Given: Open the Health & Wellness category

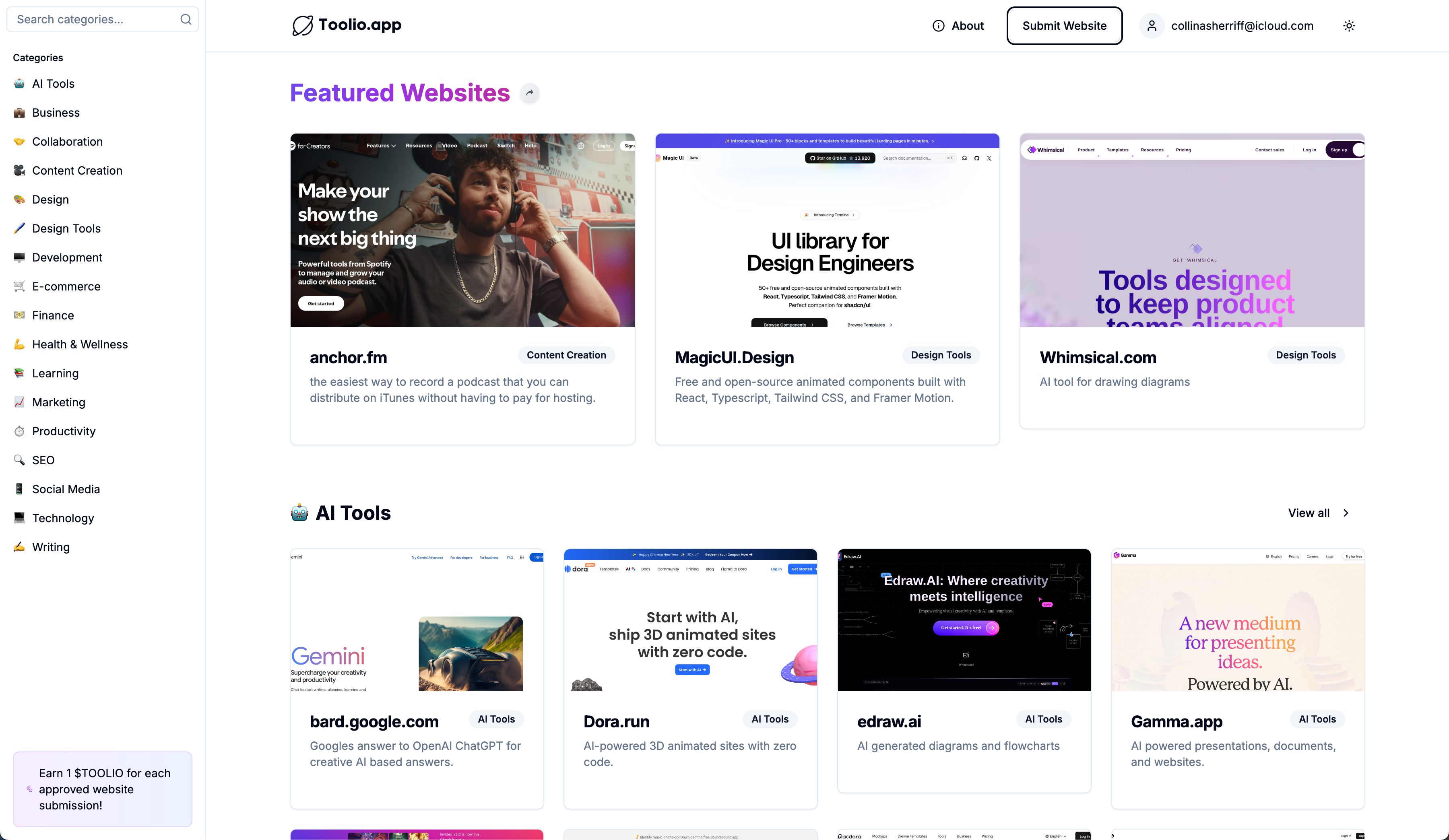Looking at the screenshot, I should pos(80,344).
